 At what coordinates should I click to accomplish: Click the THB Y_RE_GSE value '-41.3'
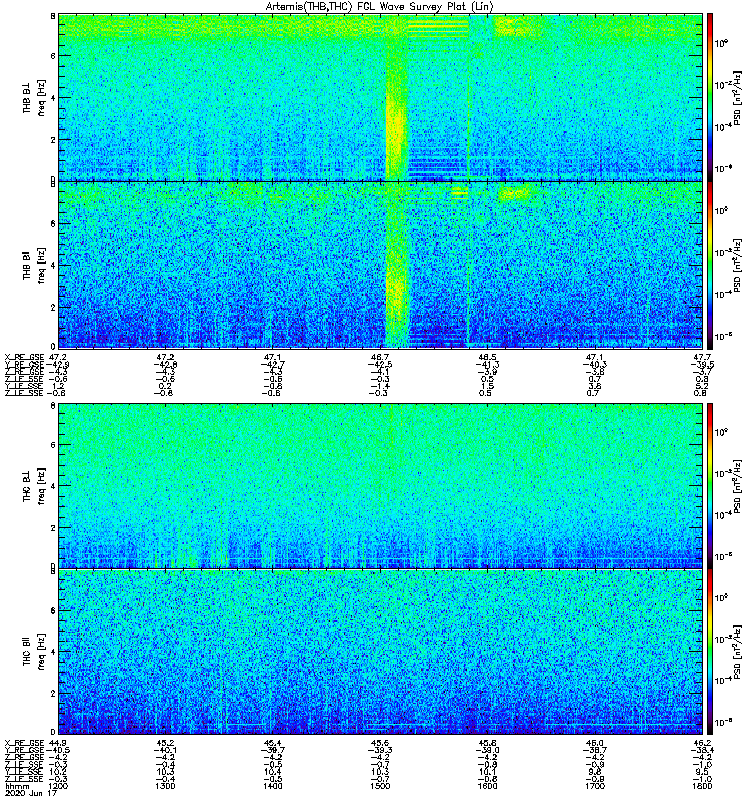click(x=487, y=364)
